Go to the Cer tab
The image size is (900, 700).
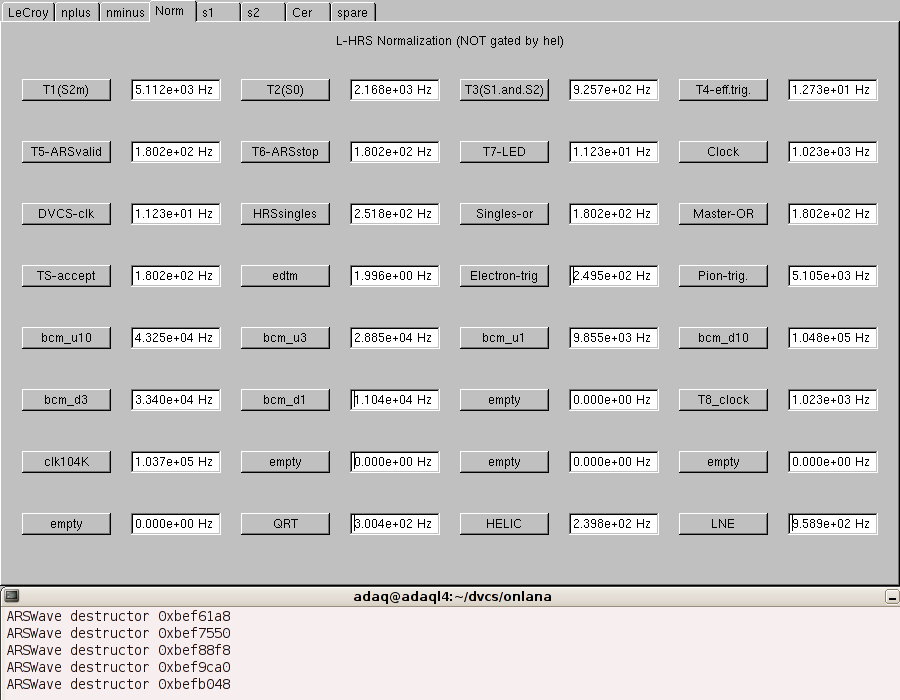[308, 12]
